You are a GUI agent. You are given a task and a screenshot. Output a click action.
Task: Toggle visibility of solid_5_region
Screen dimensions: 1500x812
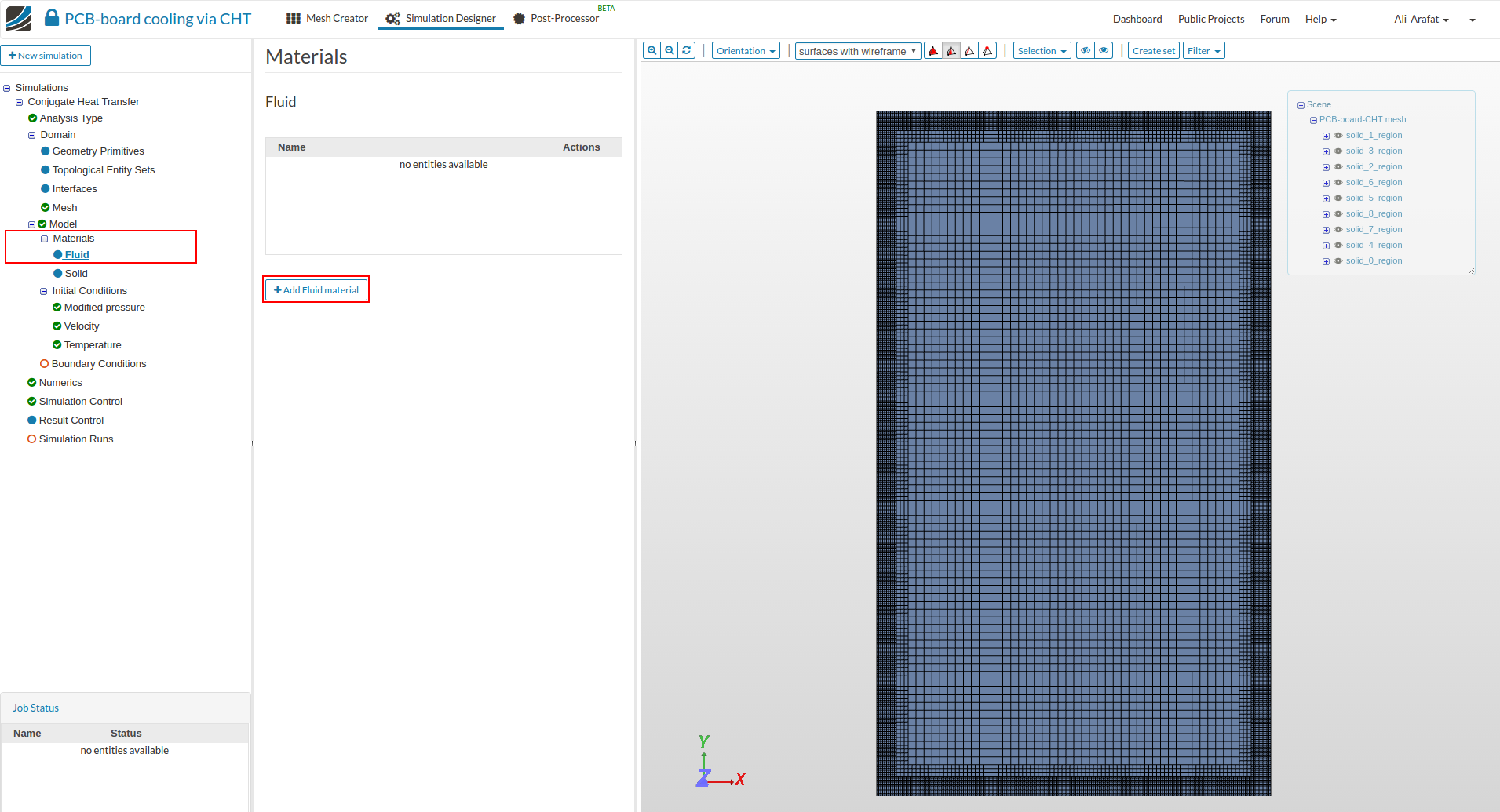click(1338, 198)
